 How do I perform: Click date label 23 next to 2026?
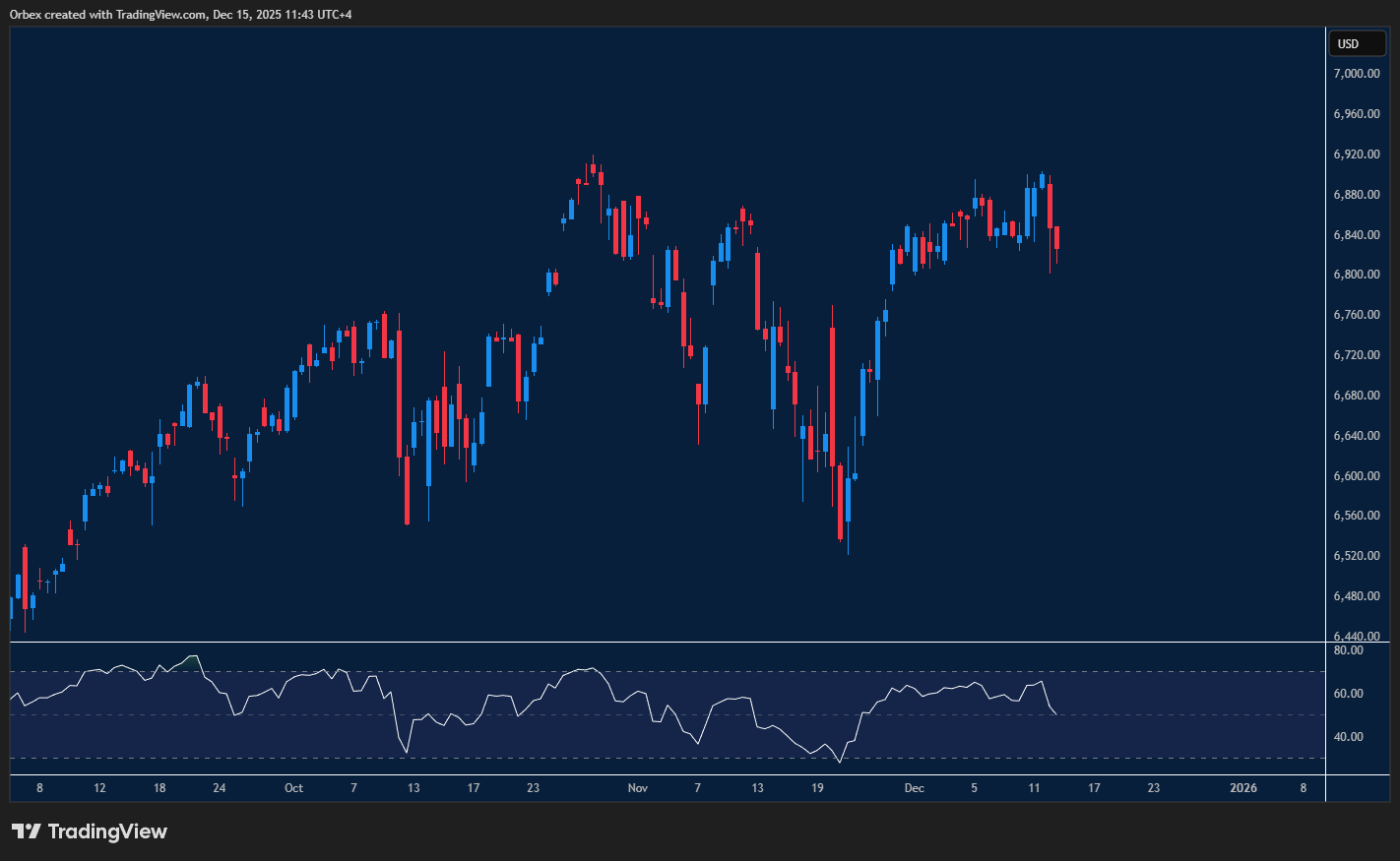[x=1154, y=788]
